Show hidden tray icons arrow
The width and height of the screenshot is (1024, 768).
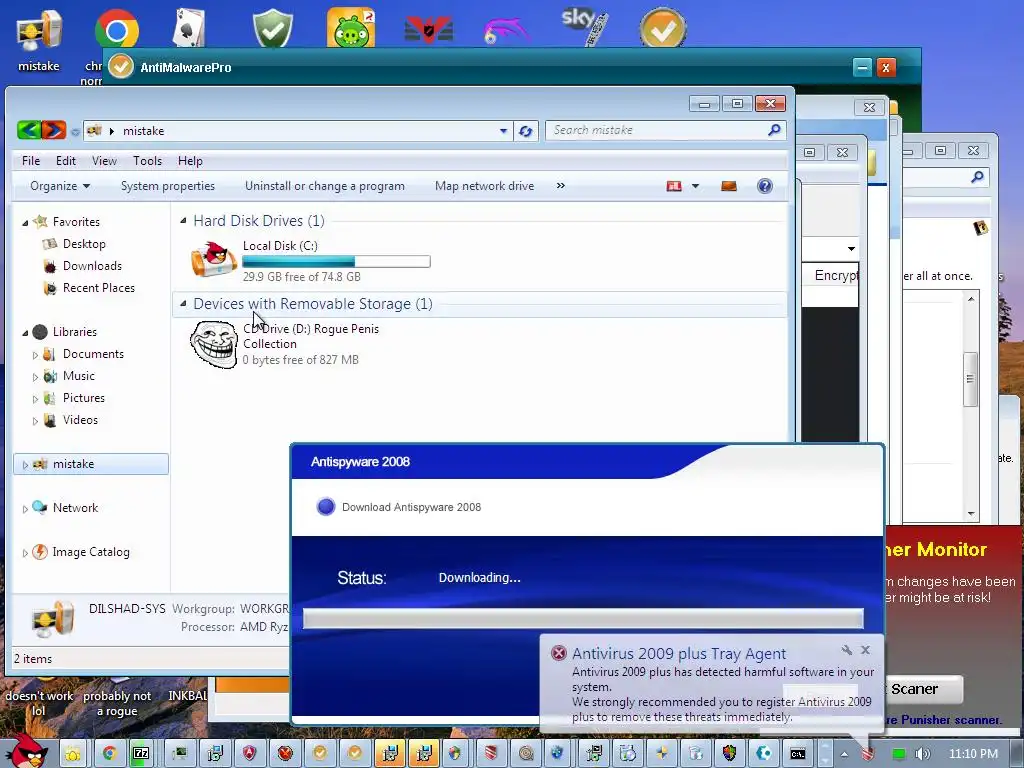point(844,754)
